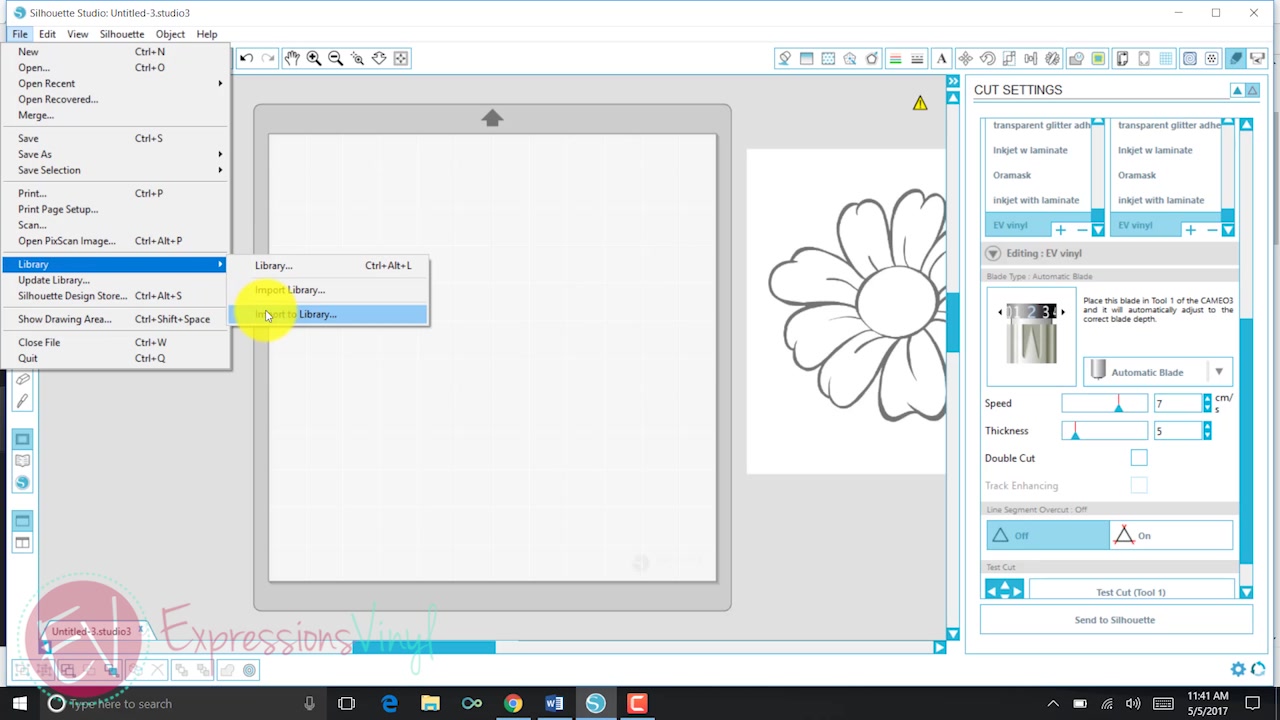Click the Test Cut (Tool 1) button
Screen dimensions: 1280x720
pyautogui.click(x=1130, y=592)
